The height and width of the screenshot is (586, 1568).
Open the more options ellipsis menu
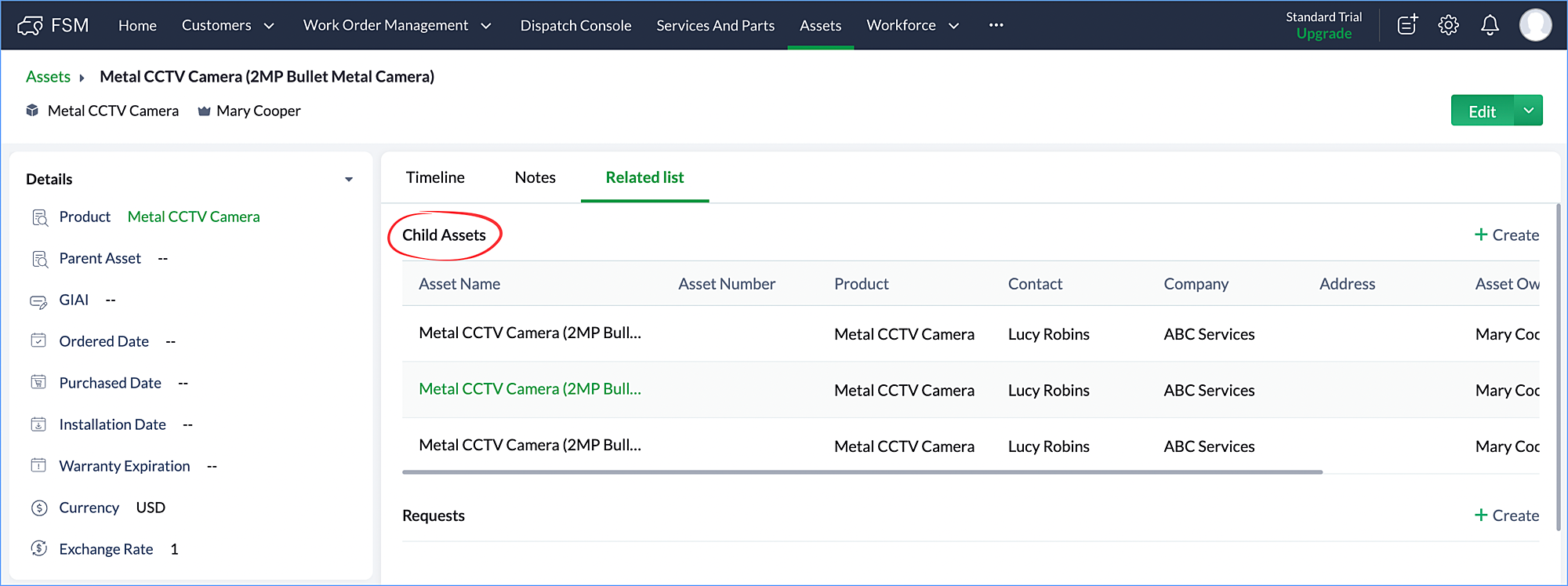click(x=996, y=25)
